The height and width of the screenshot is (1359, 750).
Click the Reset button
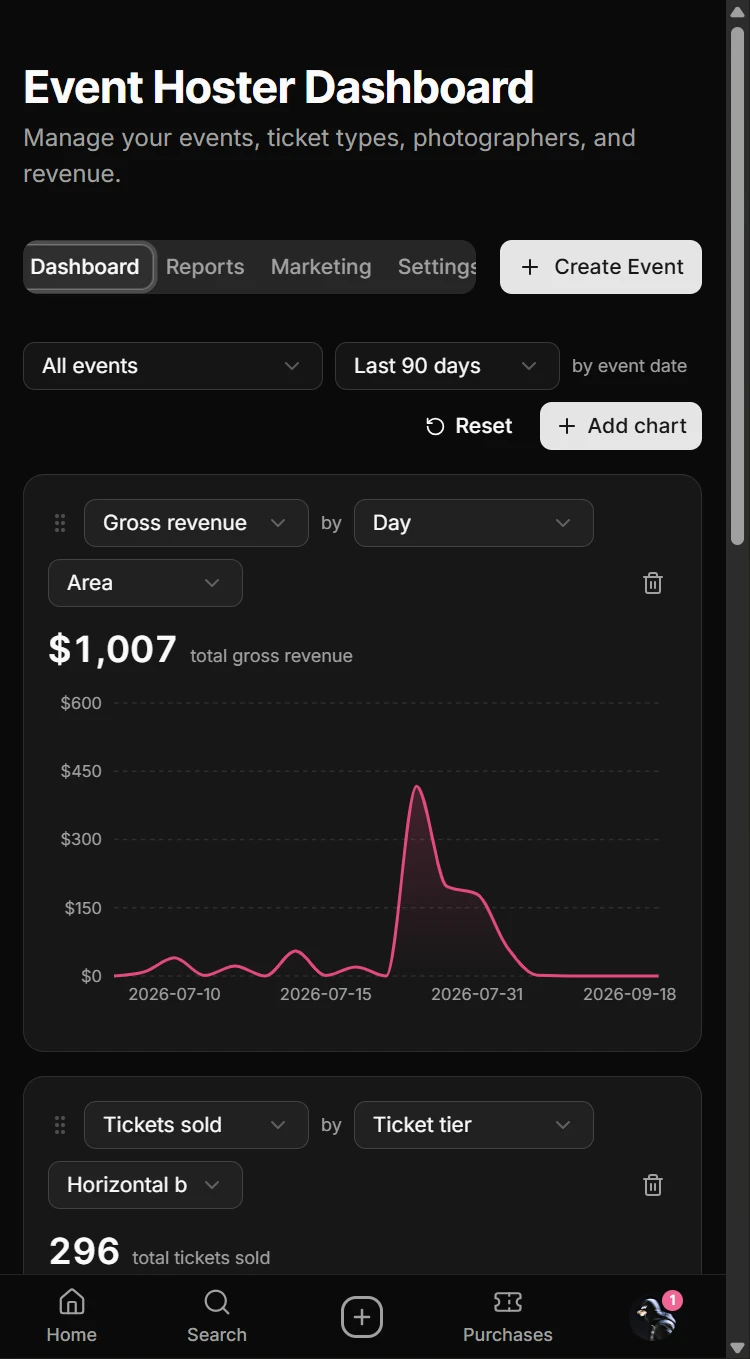tap(469, 426)
